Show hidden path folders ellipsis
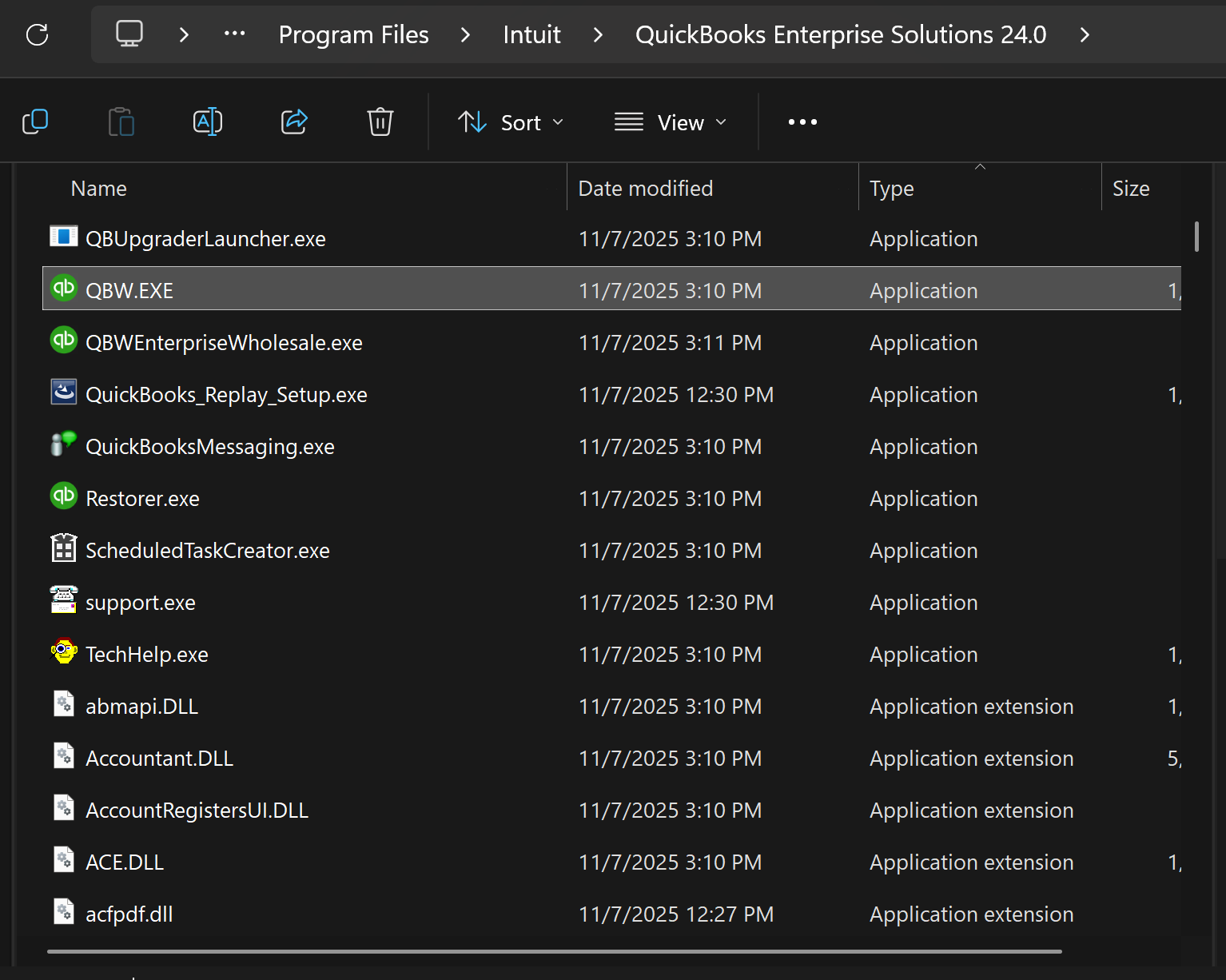This screenshot has height=980, width=1226. click(x=235, y=34)
